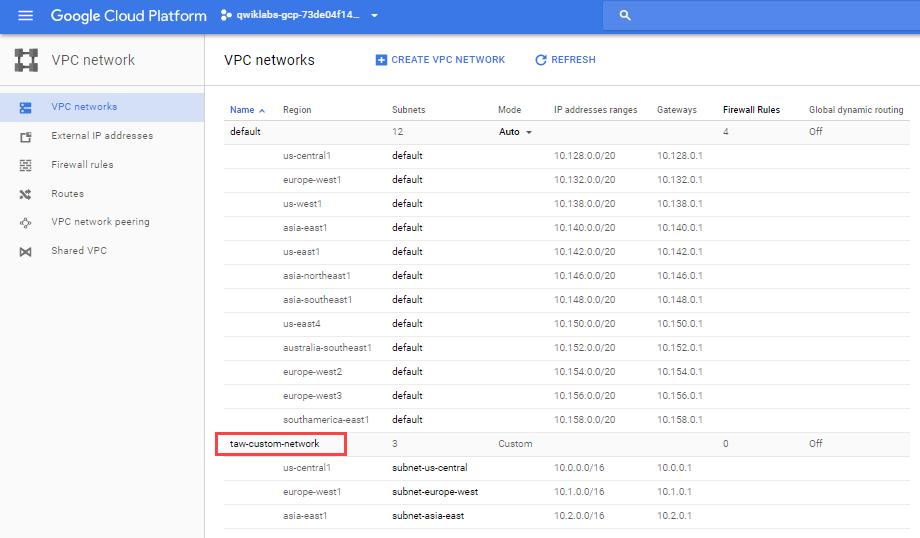The width and height of the screenshot is (920, 538).
Task: Click IP range 10.128.0.0/20
Action: pos(584,155)
